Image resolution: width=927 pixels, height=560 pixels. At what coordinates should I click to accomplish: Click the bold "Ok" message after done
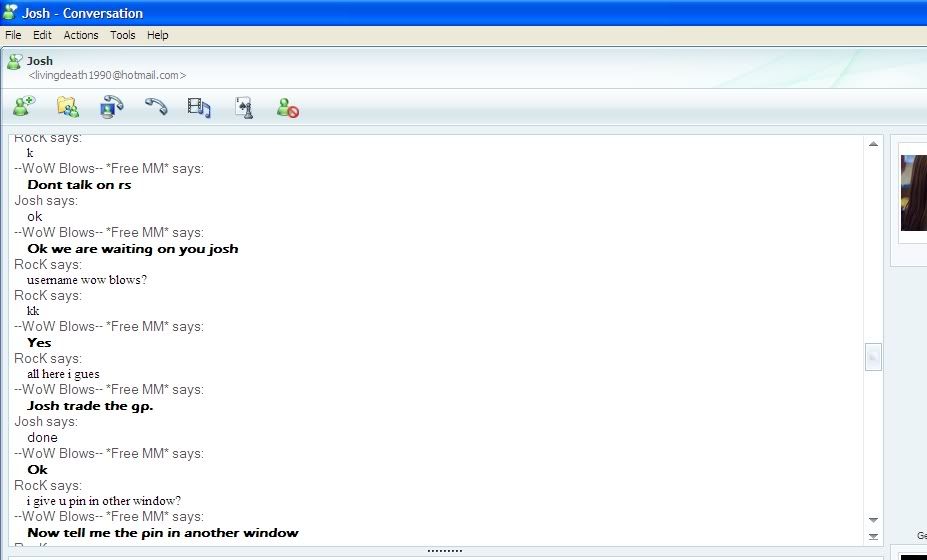tap(37, 470)
